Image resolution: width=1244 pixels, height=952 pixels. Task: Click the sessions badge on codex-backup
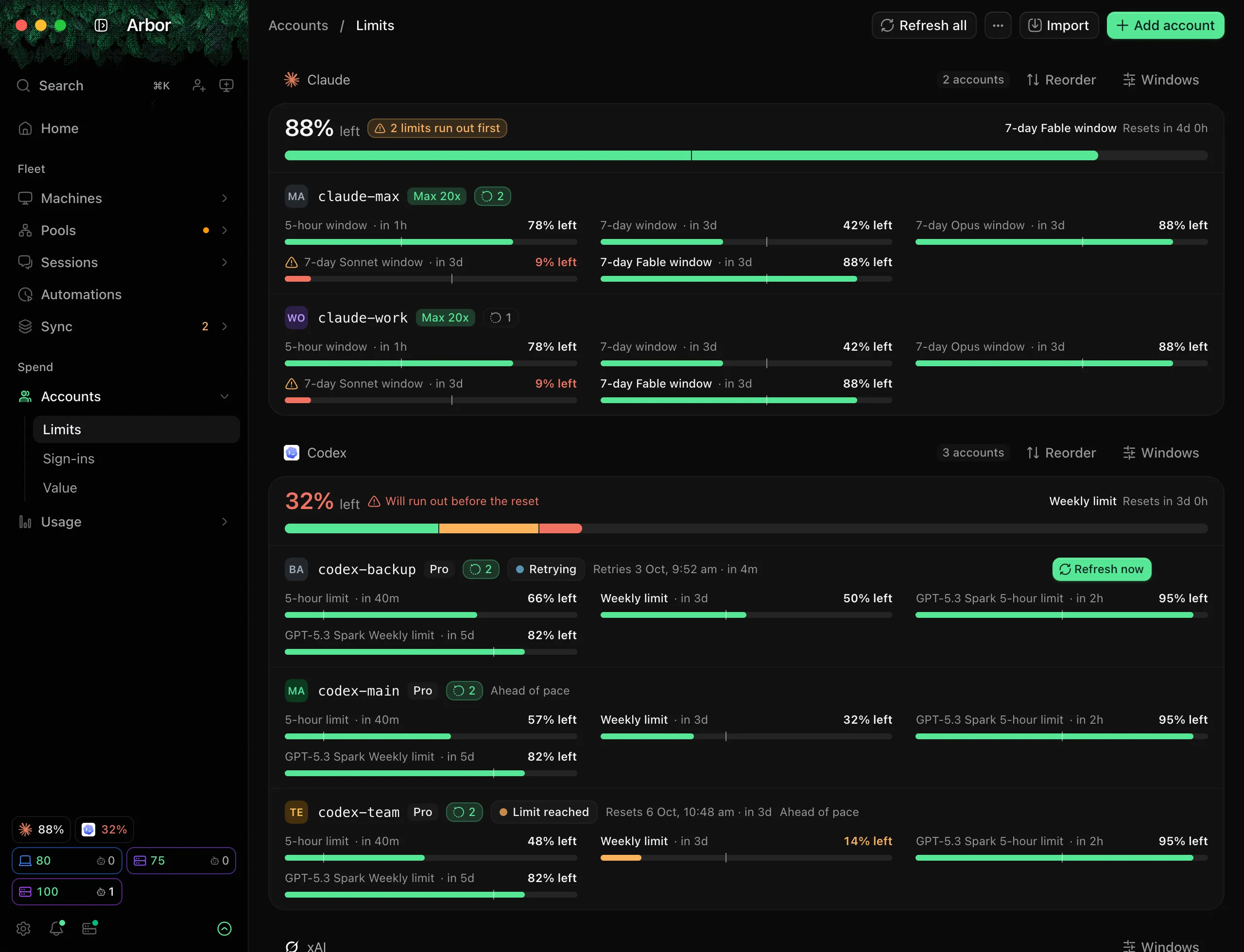click(481, 569)
